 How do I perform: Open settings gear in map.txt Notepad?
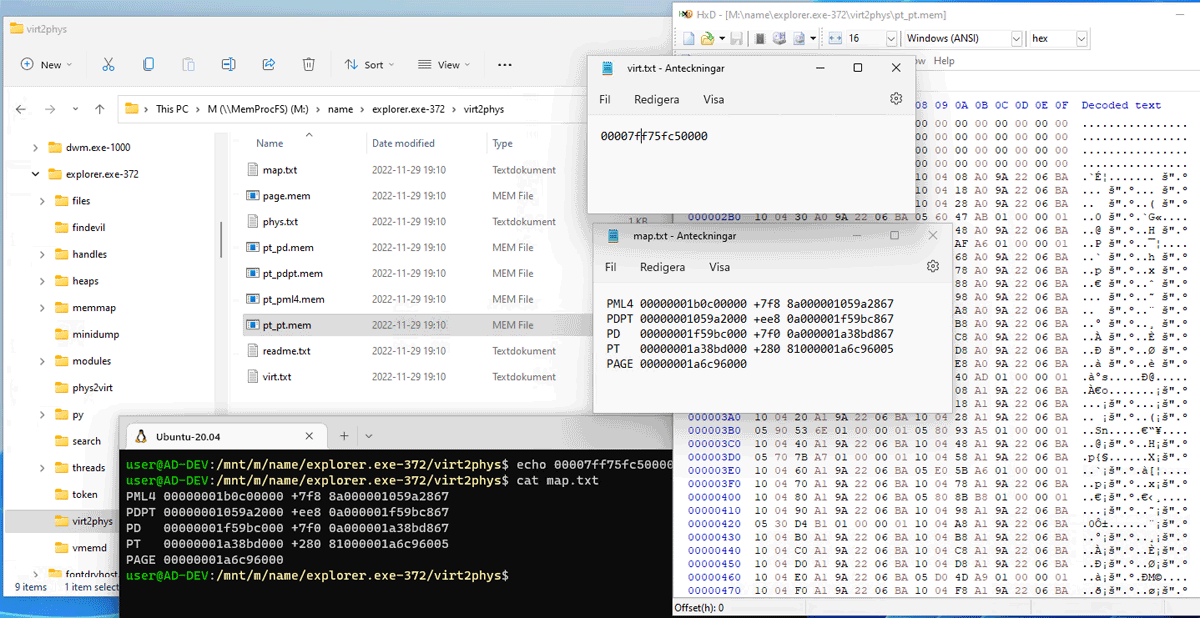[932, 267]
